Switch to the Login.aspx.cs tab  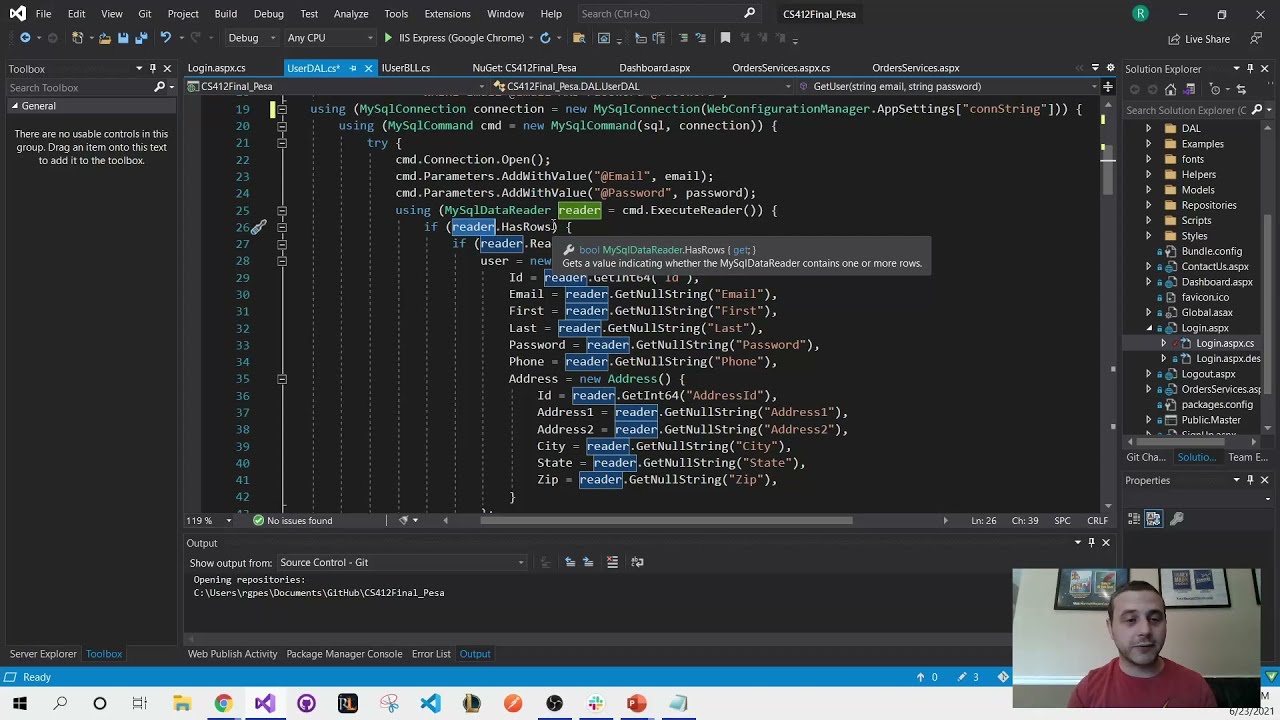tap(216, 68)
